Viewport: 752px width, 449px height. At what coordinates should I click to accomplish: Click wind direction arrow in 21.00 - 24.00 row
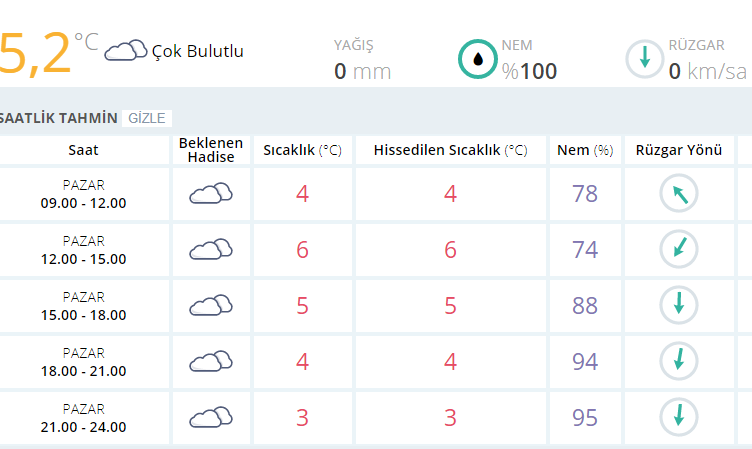click(x=679, y=417)
